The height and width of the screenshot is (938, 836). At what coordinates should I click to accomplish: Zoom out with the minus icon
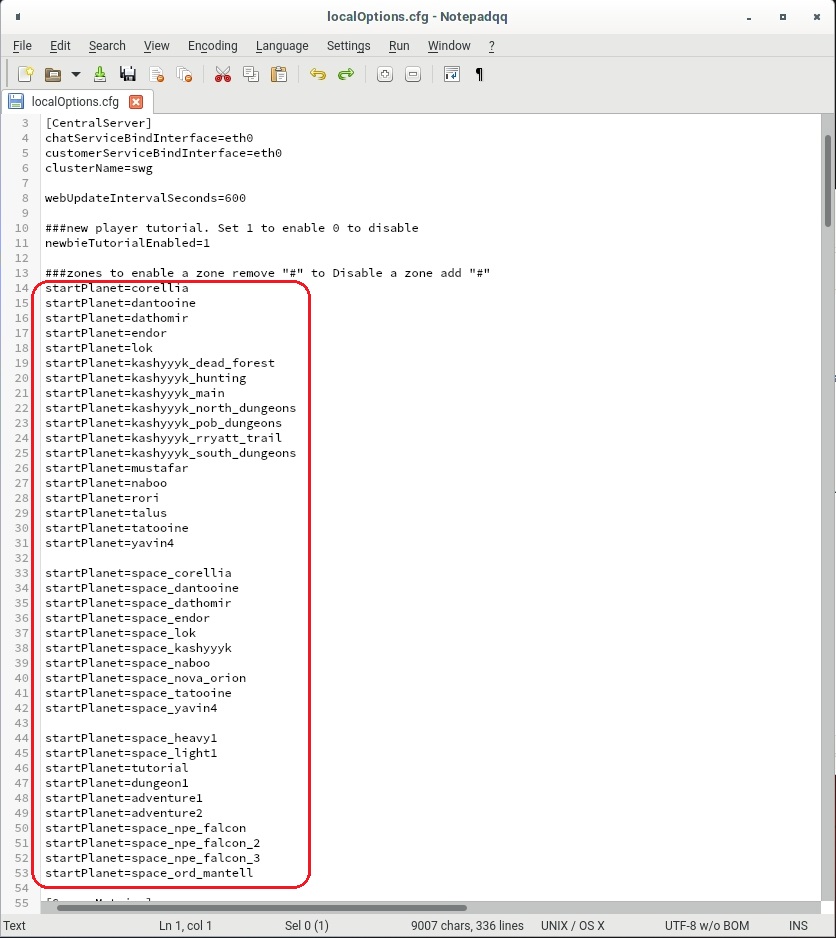413,74
